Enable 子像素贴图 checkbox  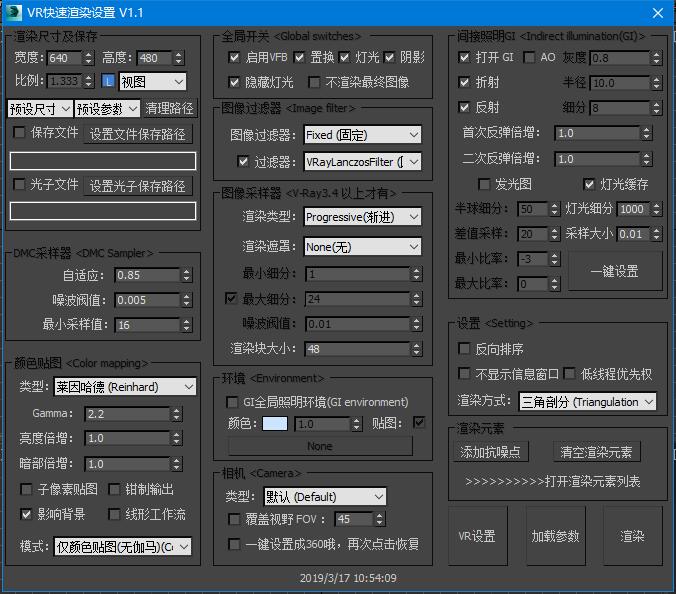(26, 489)
